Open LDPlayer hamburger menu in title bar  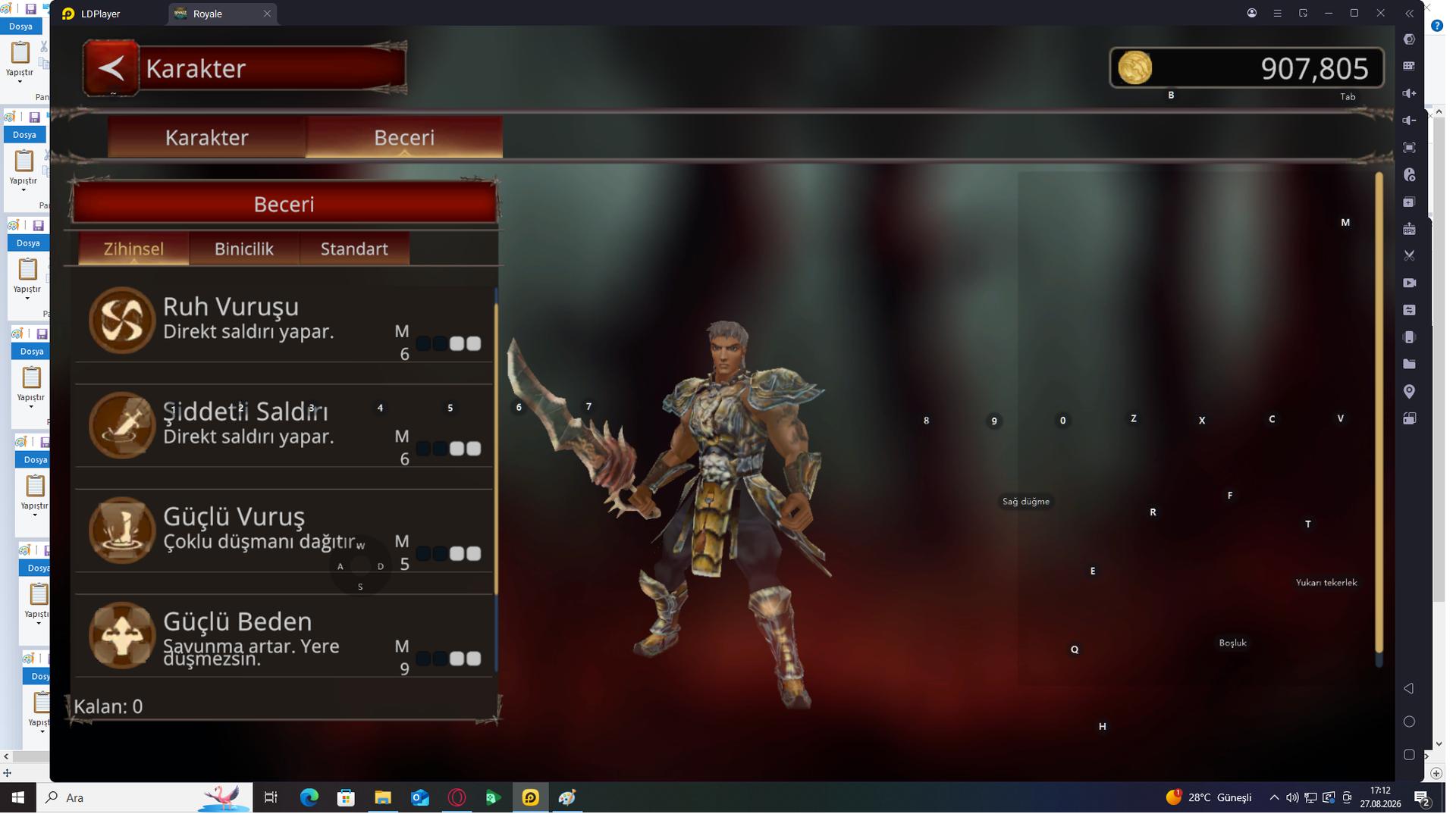coord(1278,14)
